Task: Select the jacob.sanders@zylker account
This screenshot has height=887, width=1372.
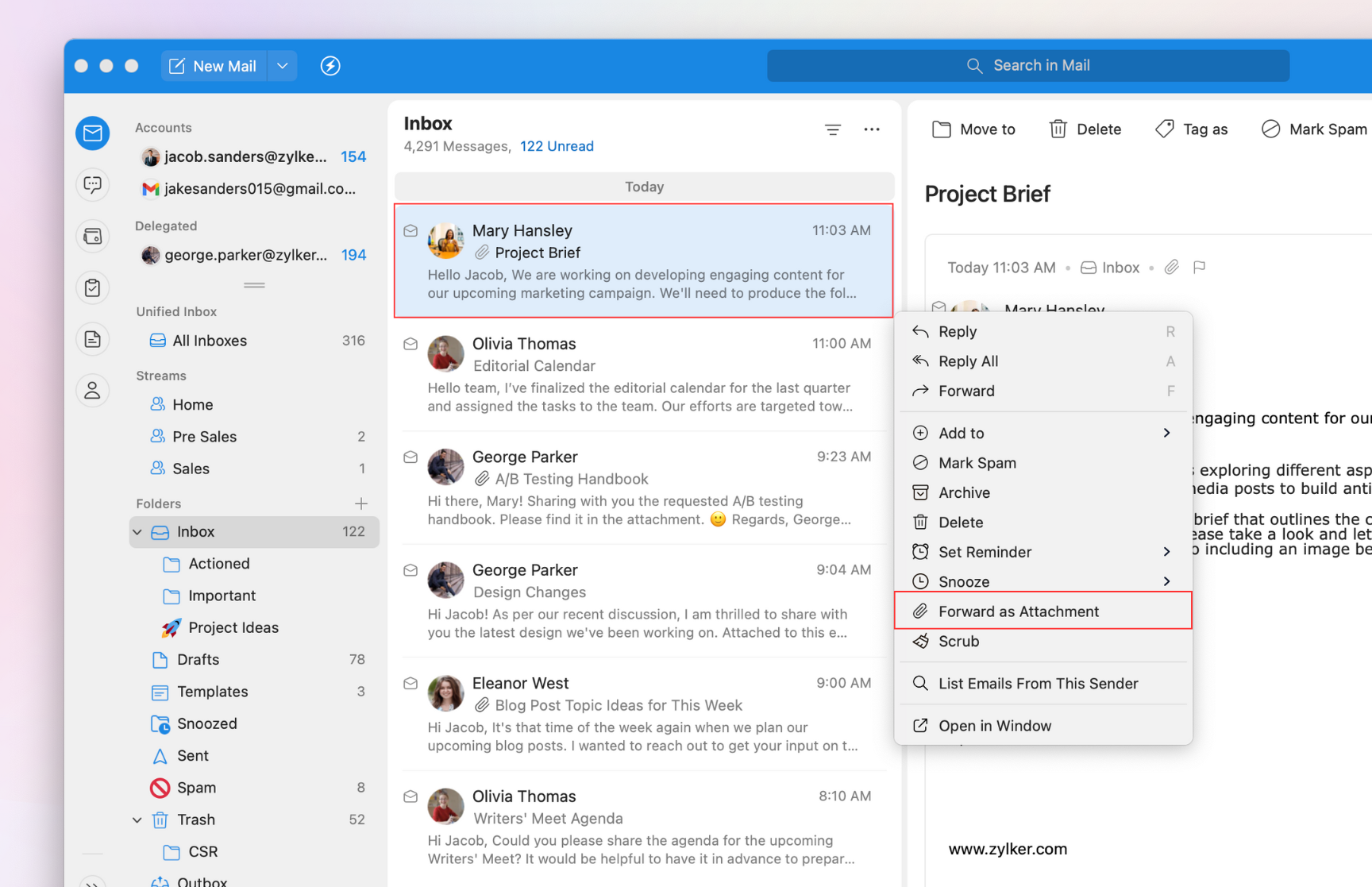Action: click(253, 157)
